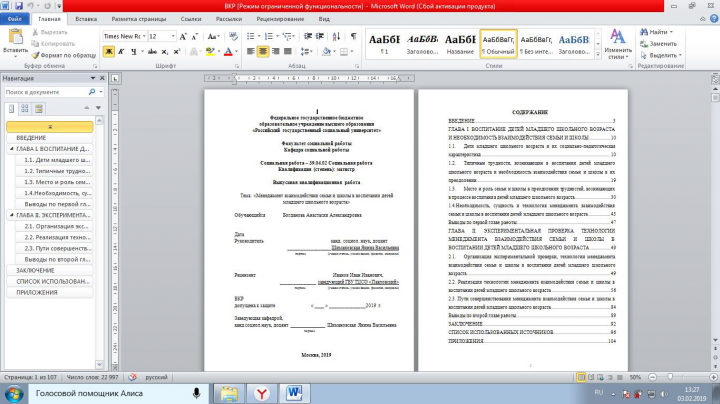Open Select (Выделить) dropdown
720x404 pixels.
[x=661, y=55]
